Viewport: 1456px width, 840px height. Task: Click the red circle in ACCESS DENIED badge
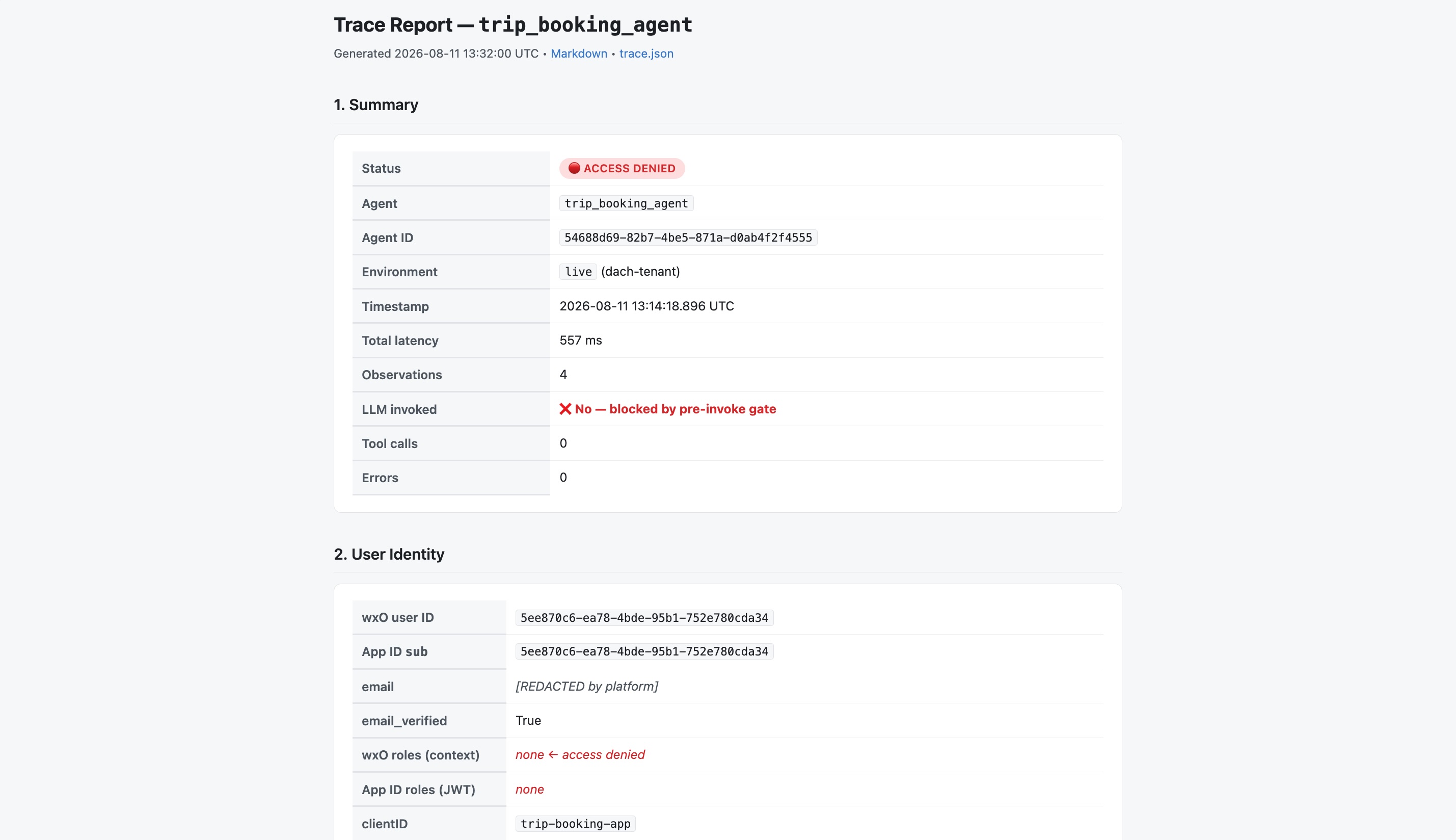[574, 168]
